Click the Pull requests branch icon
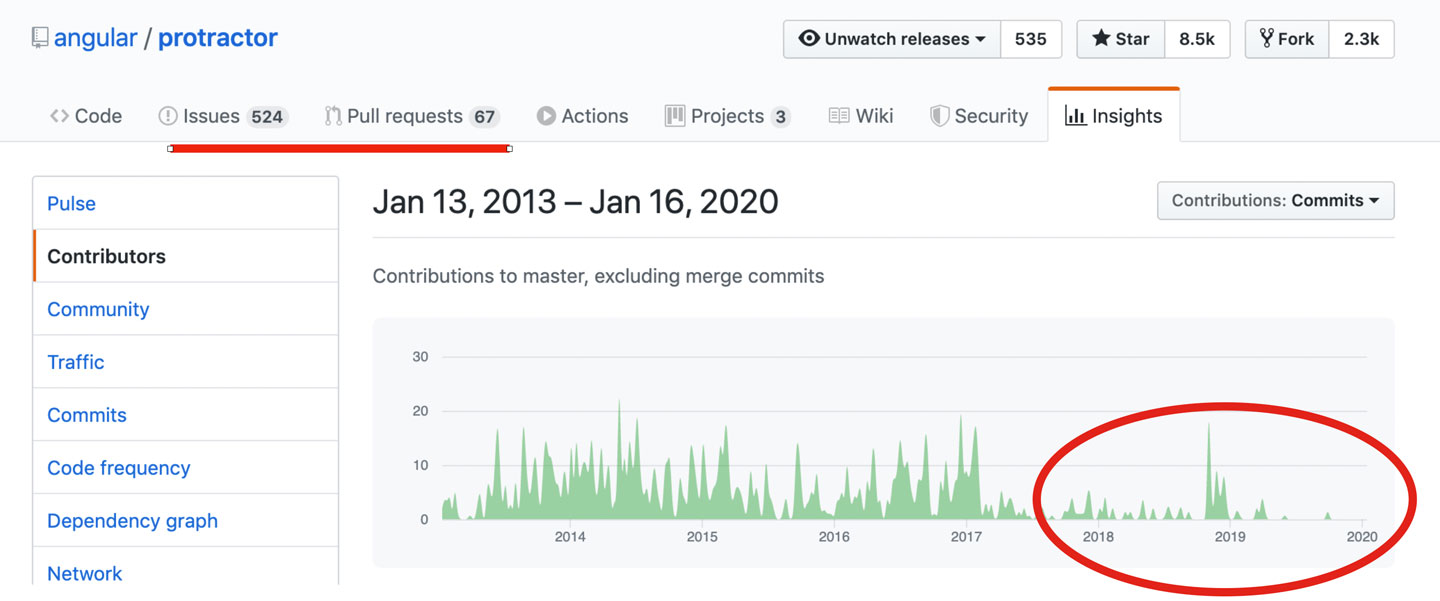1440x601 pixels. [333, 116]
